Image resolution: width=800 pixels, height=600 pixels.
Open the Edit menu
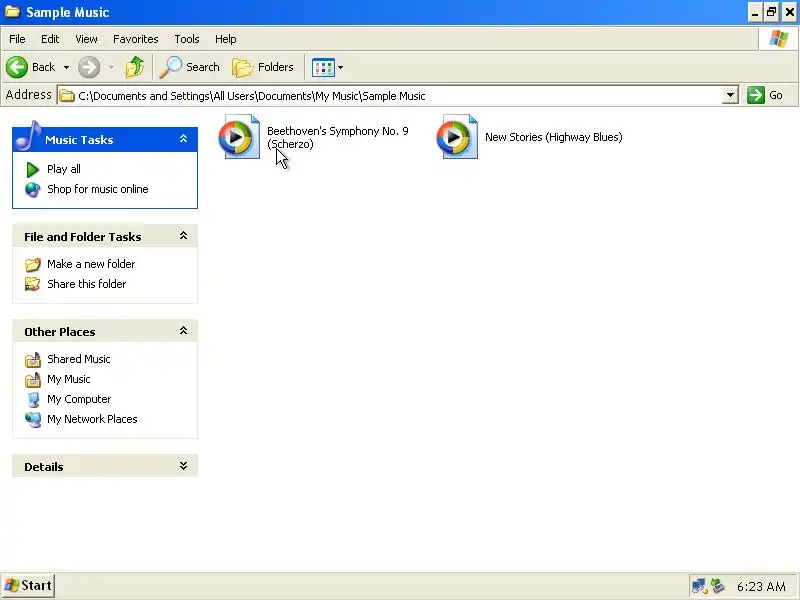coord(50,39)
